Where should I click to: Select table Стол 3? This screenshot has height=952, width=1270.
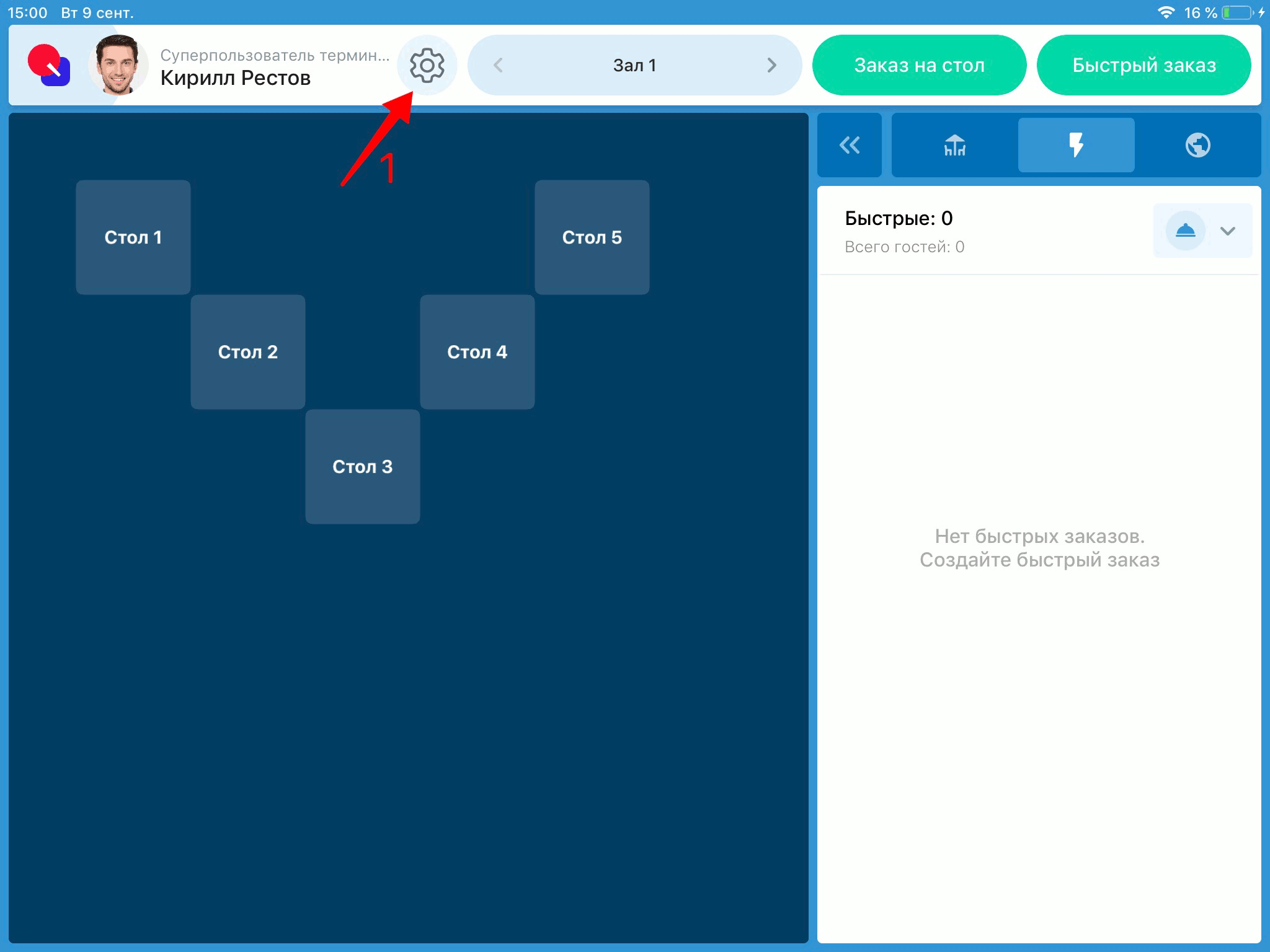click(x=362, y=466)
